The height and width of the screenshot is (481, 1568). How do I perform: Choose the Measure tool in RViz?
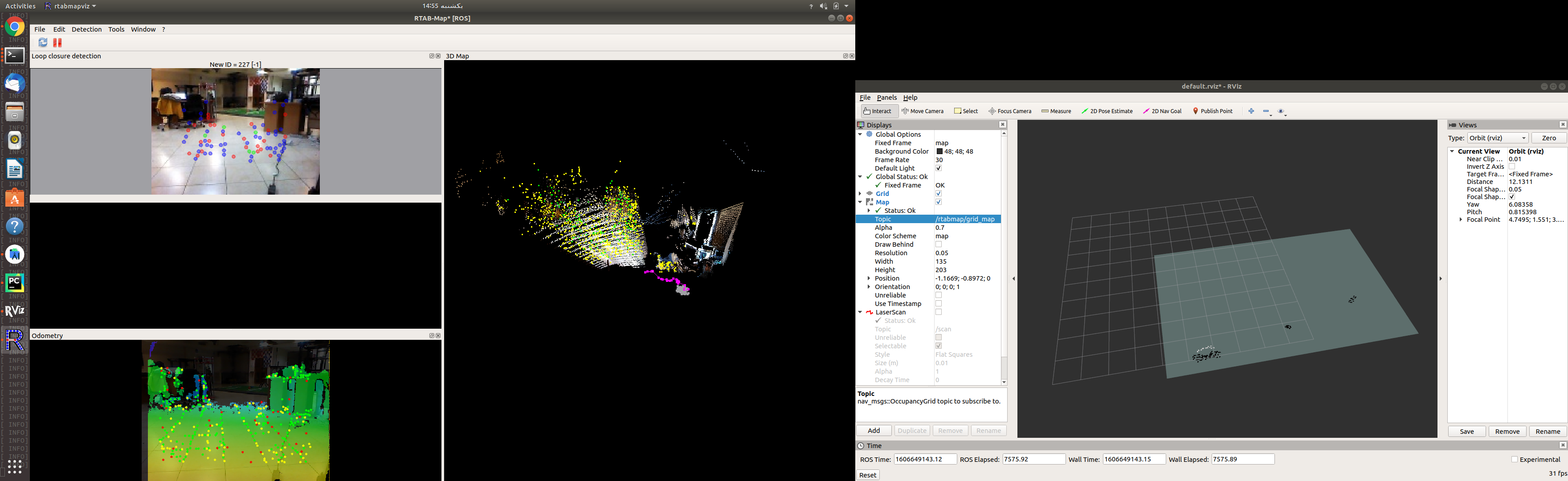coord(1056,111)
